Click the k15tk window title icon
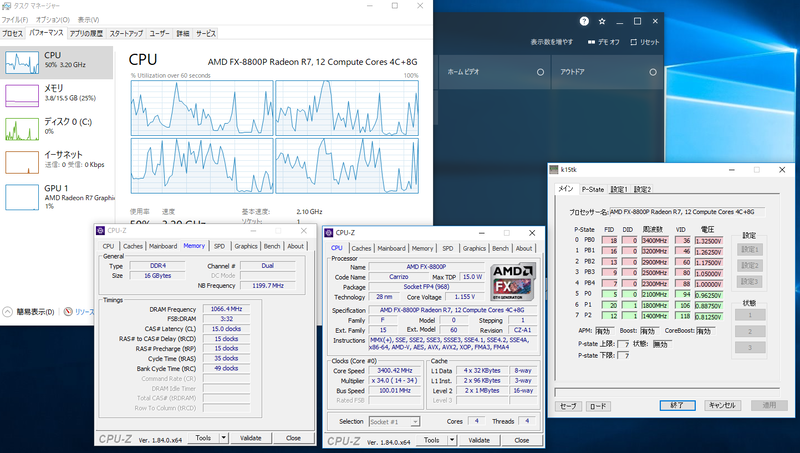 coord(554,169)
